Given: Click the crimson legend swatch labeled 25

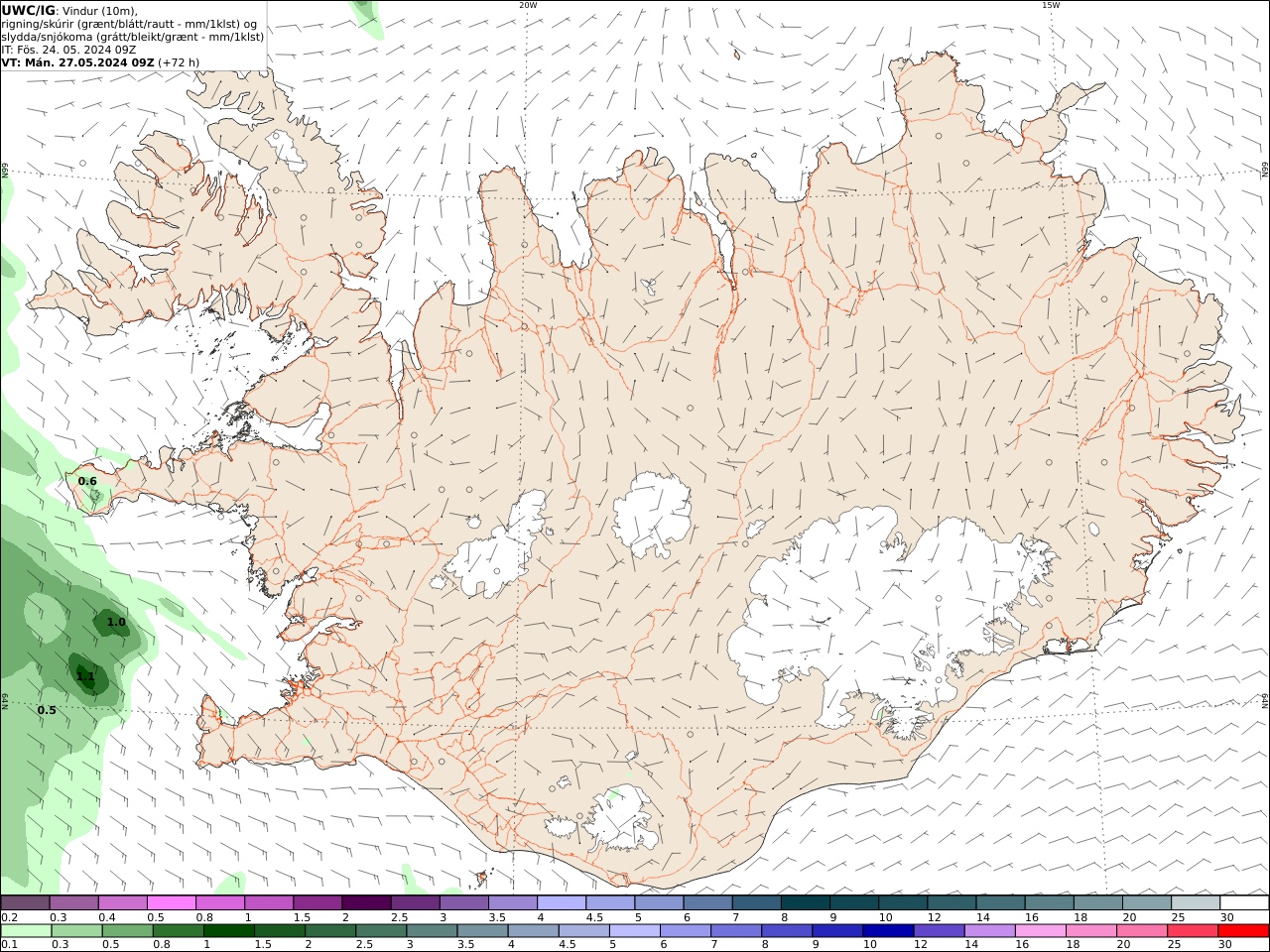Looking at the screenshot, I should [x=1193, y=931].
